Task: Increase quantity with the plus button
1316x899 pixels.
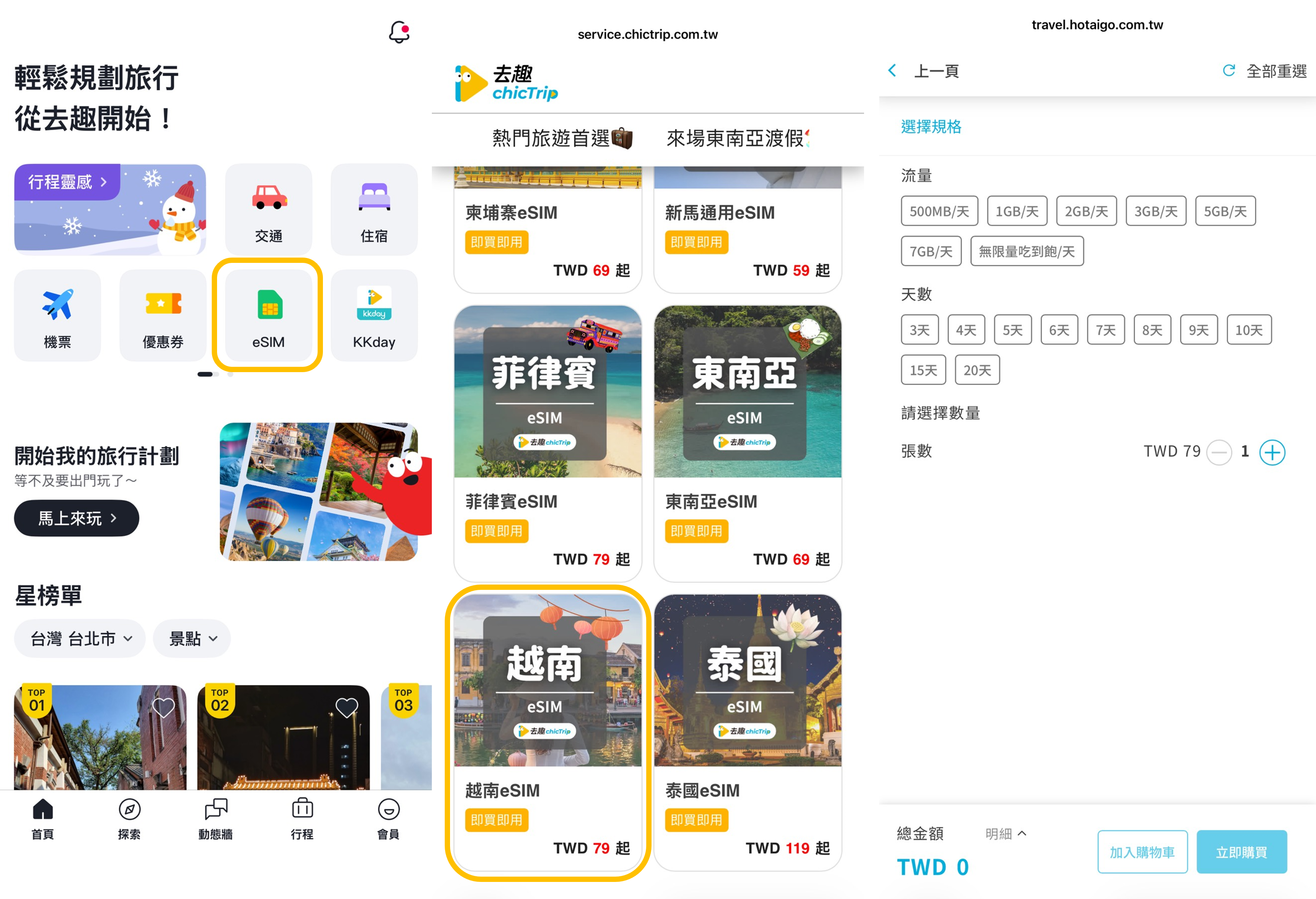Action: (x=1272, y=452)
